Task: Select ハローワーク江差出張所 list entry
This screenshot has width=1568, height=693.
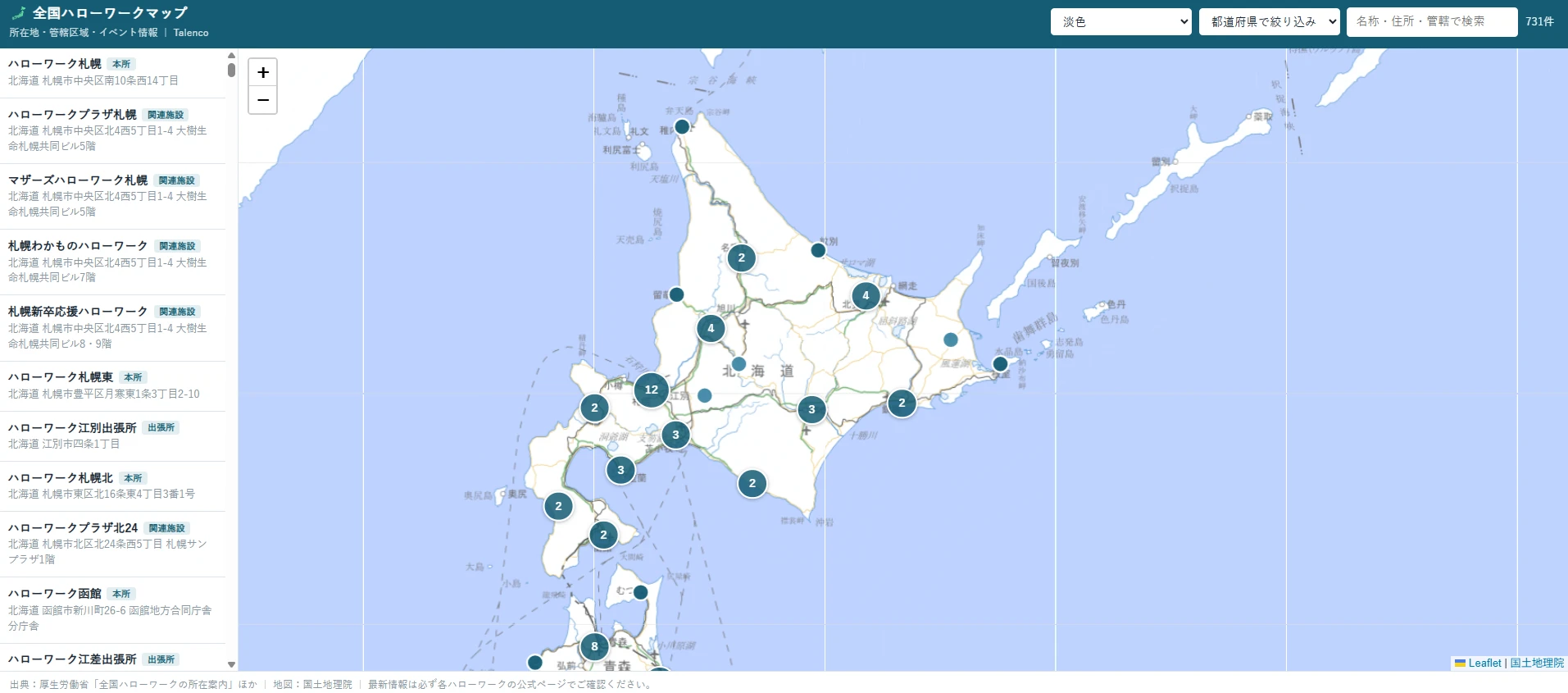Action: point(113,658)
